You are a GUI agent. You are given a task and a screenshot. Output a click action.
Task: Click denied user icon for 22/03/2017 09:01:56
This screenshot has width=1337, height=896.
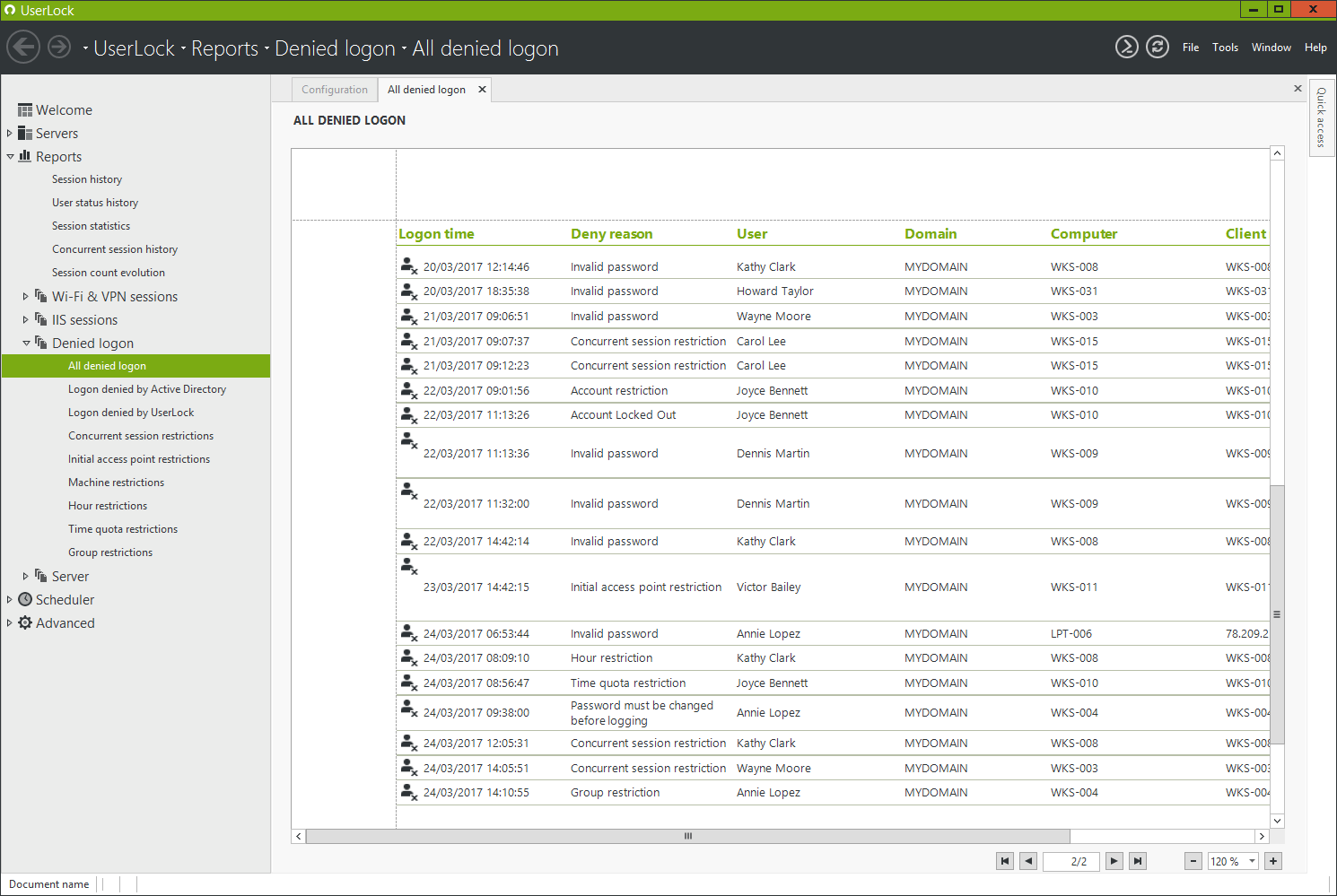(409, 389)
